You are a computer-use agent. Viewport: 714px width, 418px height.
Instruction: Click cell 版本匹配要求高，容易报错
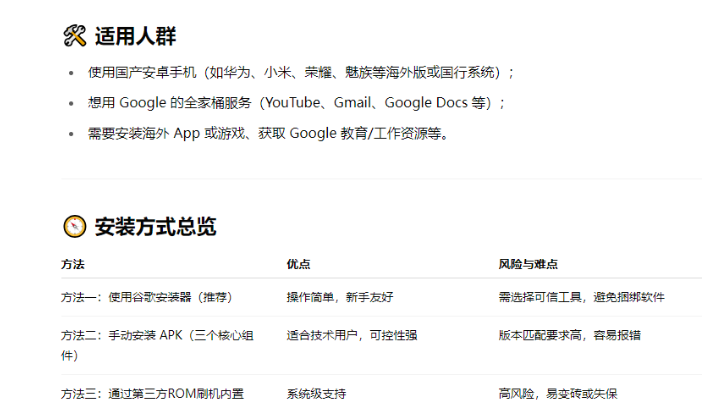569,336
